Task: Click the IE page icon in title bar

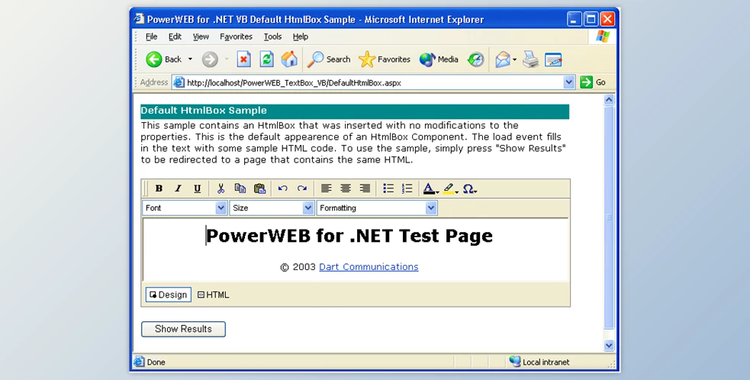Action: (x=139, y=19)
